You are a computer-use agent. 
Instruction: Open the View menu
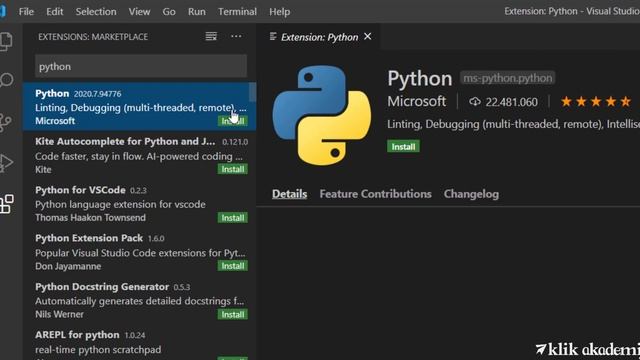[139, 11]
